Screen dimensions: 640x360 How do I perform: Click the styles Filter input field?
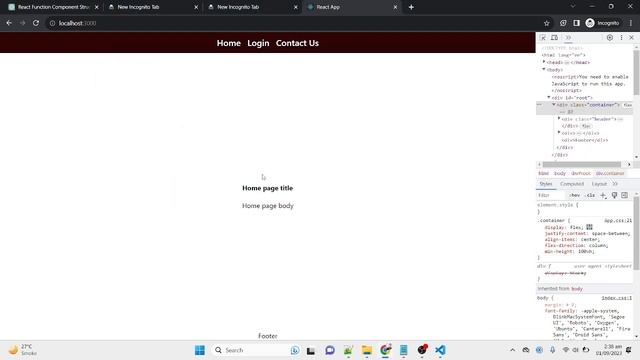[x=551, y=196]
